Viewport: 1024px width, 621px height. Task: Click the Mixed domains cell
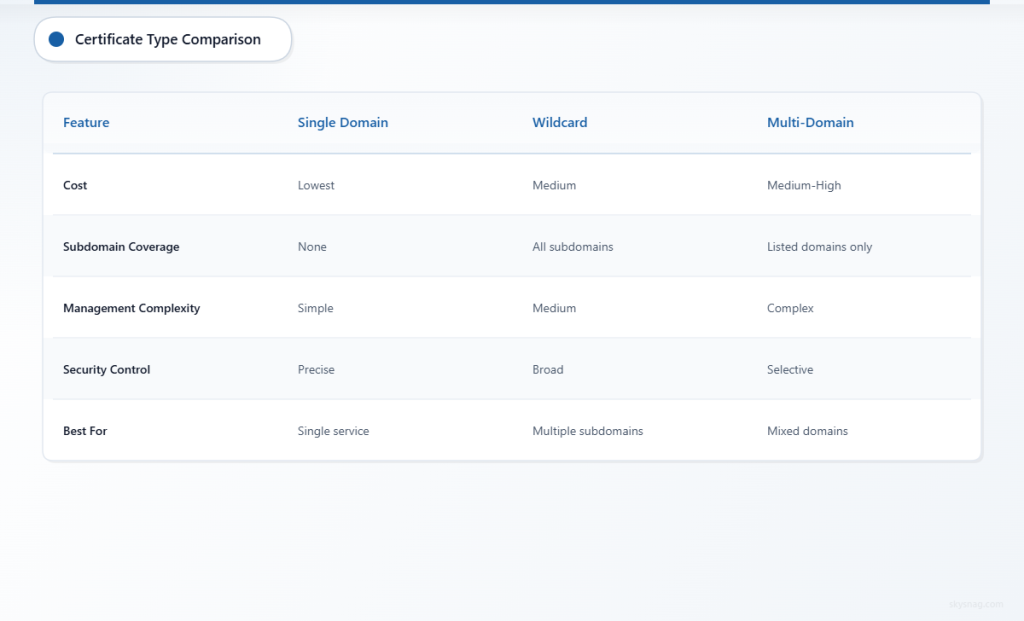[807, 431]
